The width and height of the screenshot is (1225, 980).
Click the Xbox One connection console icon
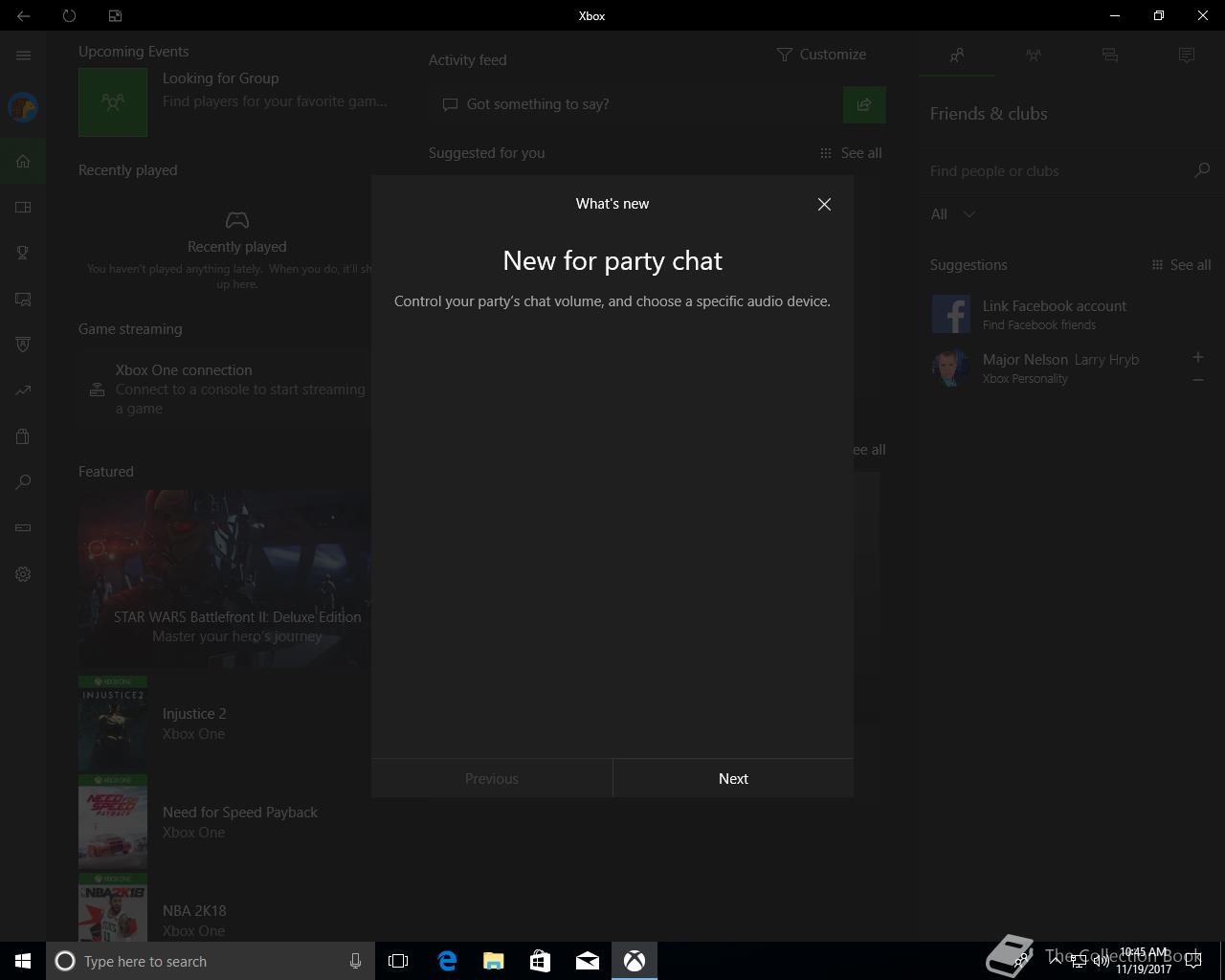(x=97, y=390)
